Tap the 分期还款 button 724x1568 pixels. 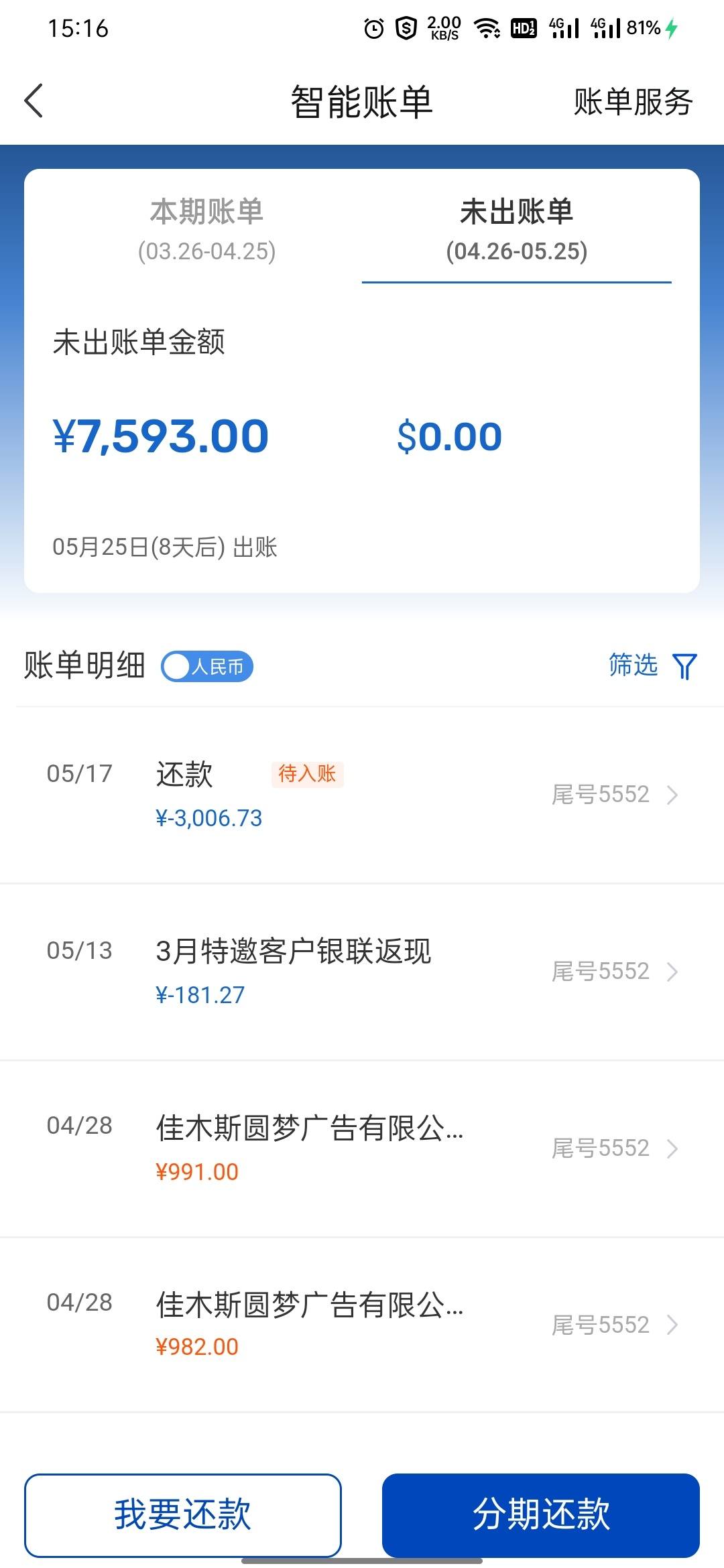pos(541,1515)
